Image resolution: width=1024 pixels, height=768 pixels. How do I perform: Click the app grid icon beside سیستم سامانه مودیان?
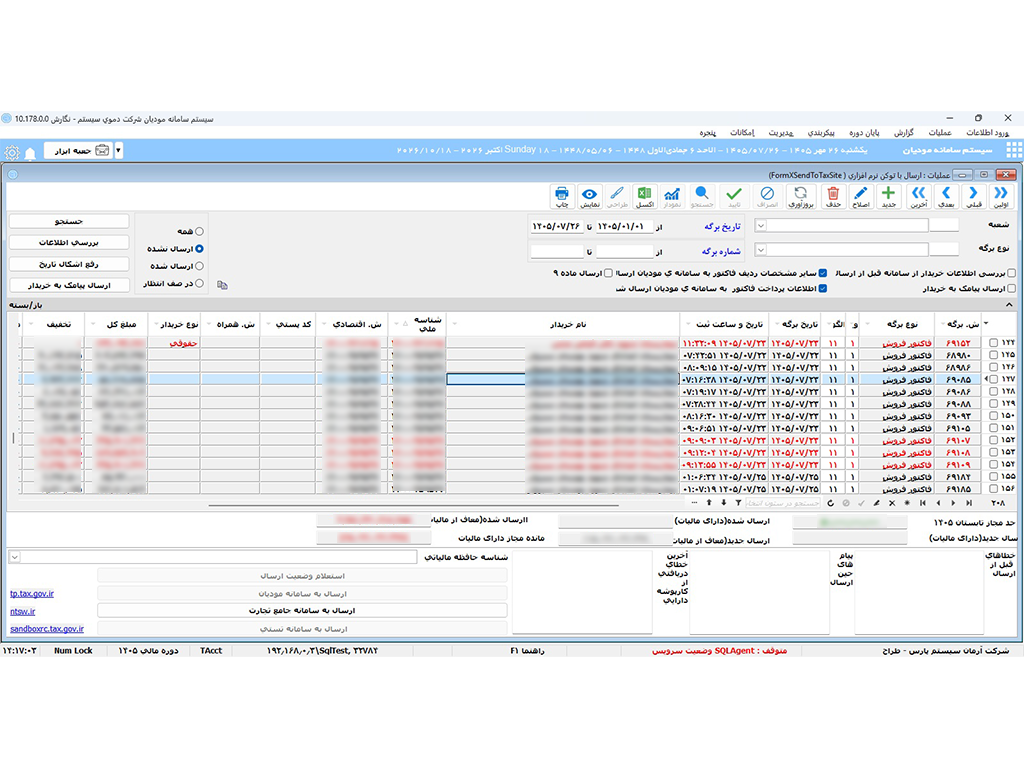click(x=1014, y=151)
